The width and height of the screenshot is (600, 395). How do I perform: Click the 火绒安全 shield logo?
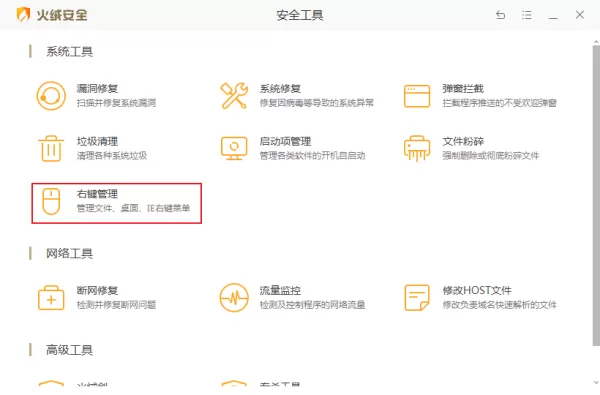pos(23,15)
